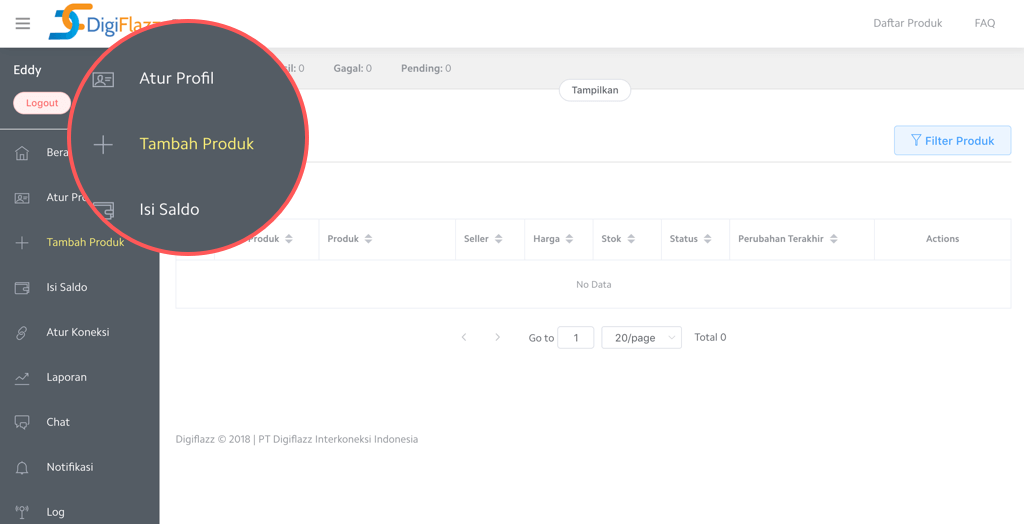The height and width of the screenshot is (524, 1024).
Task: Open the FAQ link
Action: pyautogui.click(x=984, y=23)
